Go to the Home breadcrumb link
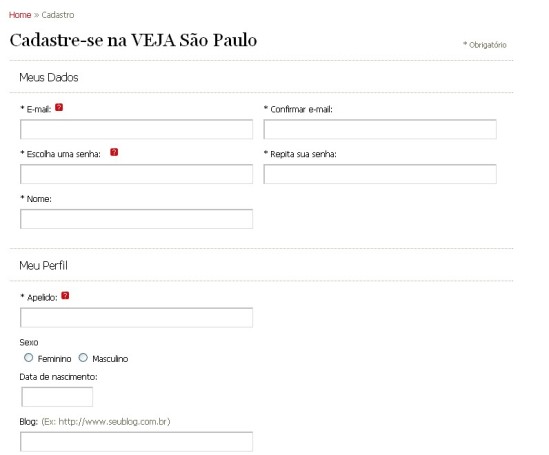549x455 pixels. [20, 15]
